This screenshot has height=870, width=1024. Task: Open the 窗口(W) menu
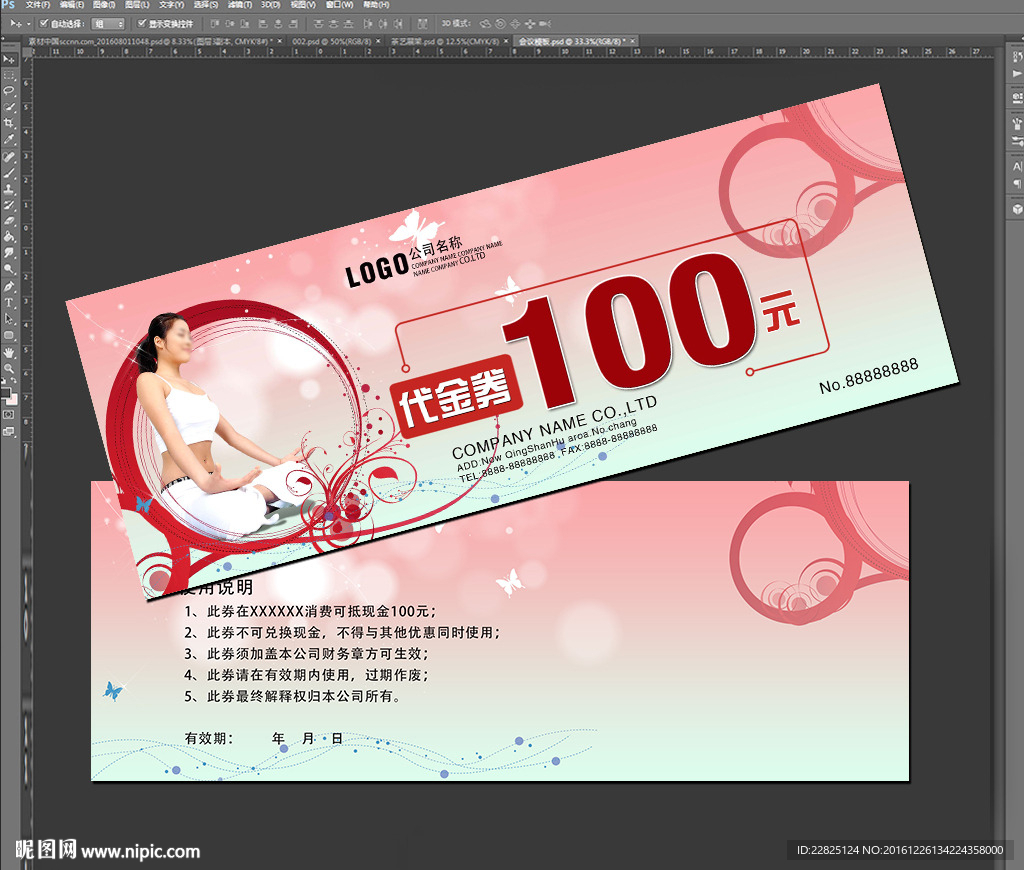click(x=338, y=5)
